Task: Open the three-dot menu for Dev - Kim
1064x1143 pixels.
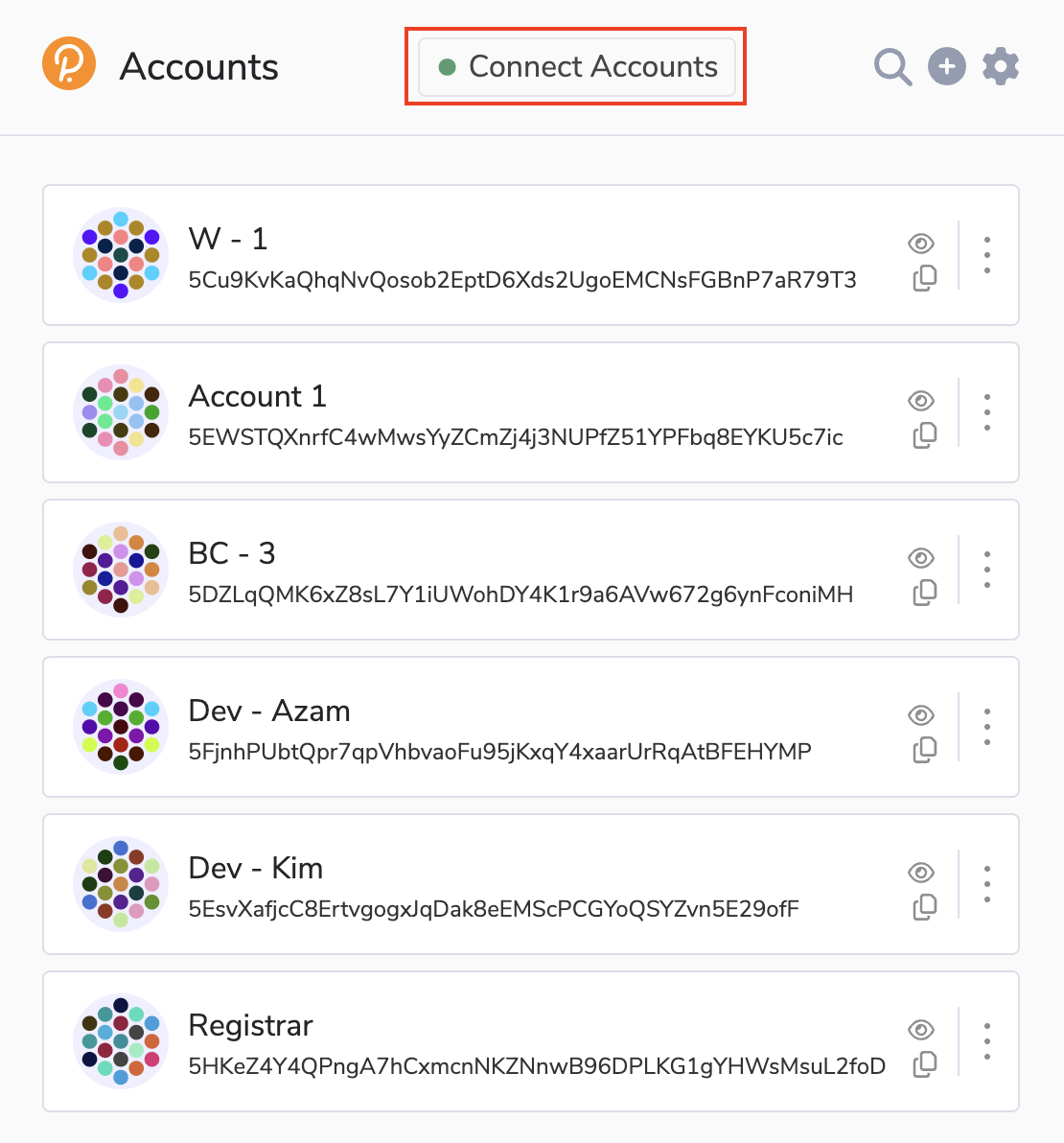Action: [987, 884]
